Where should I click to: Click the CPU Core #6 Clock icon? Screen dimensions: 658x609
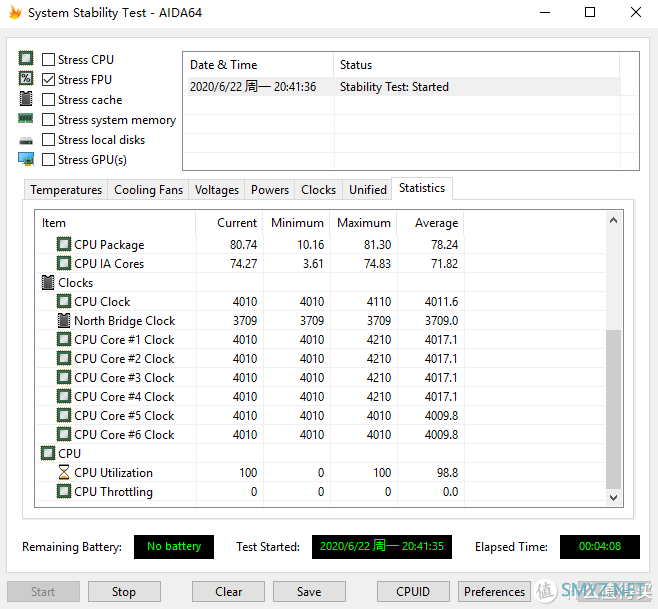coord(64,434)
